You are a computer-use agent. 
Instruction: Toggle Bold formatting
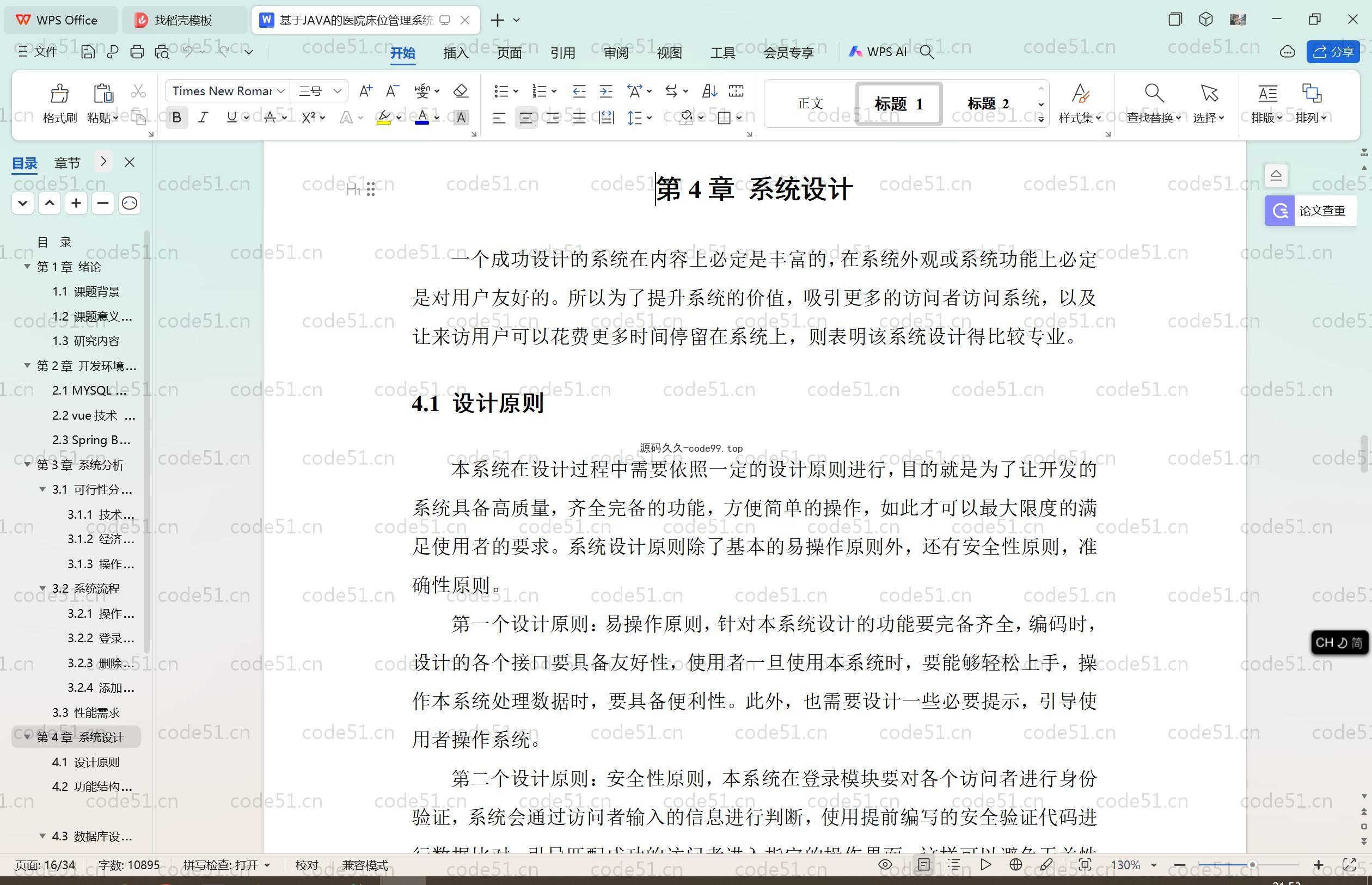[x=177, y=118]
